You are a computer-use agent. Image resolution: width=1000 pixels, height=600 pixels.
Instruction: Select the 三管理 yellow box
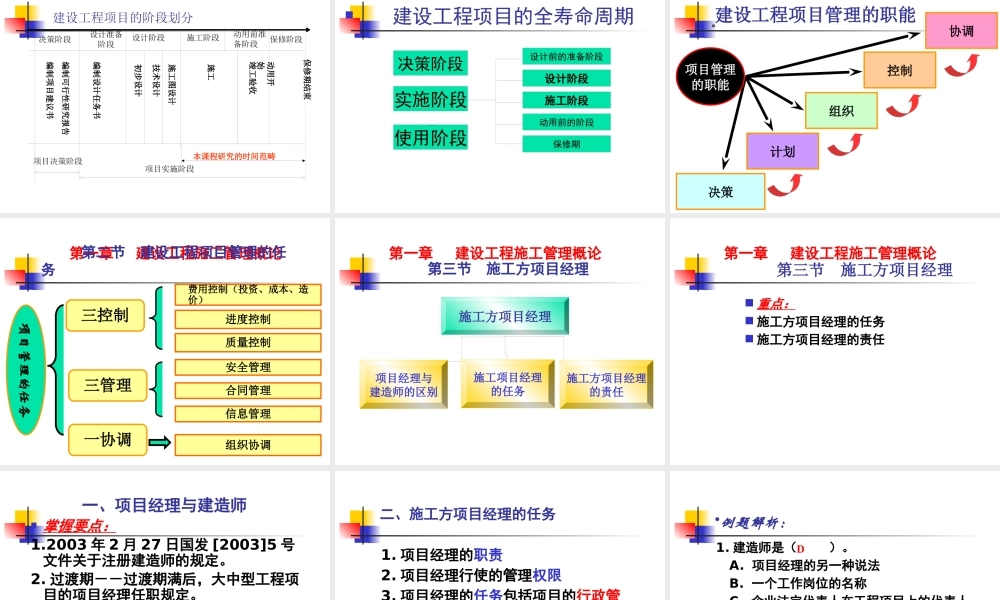pyautogui.click(x=107, y=385)
